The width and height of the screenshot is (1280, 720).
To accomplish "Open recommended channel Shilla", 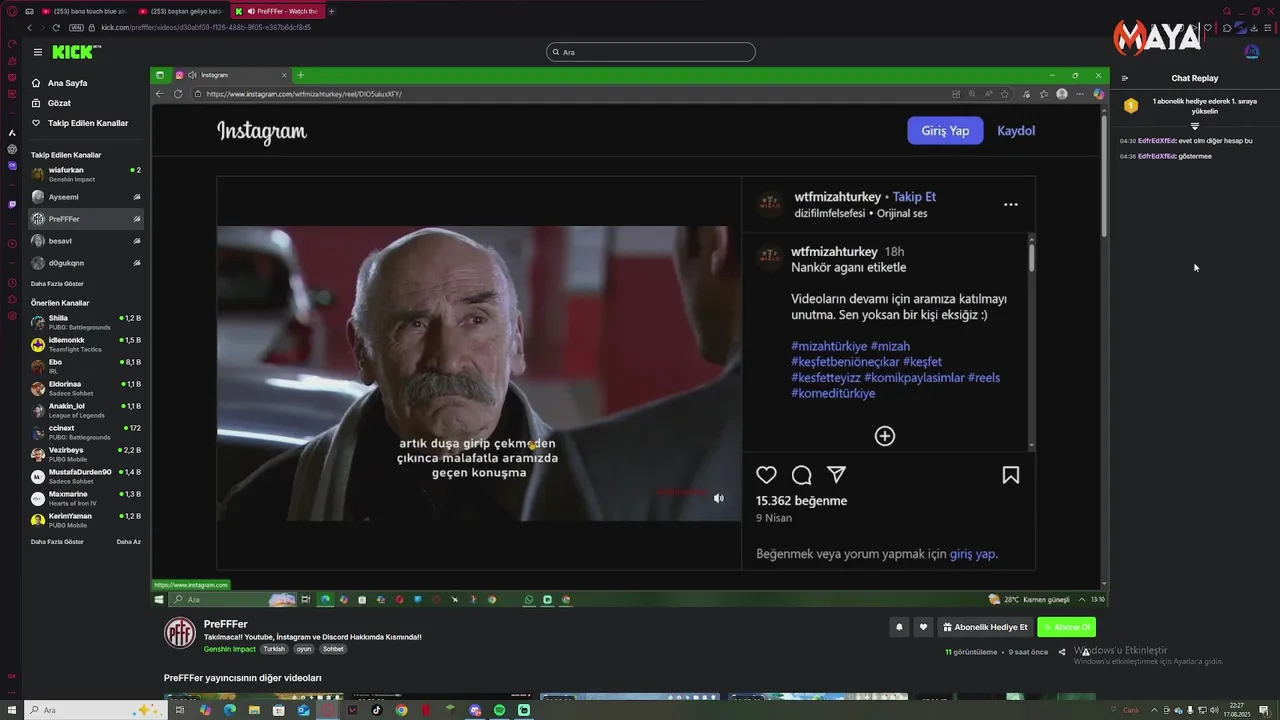I will [x=86, y=322].
